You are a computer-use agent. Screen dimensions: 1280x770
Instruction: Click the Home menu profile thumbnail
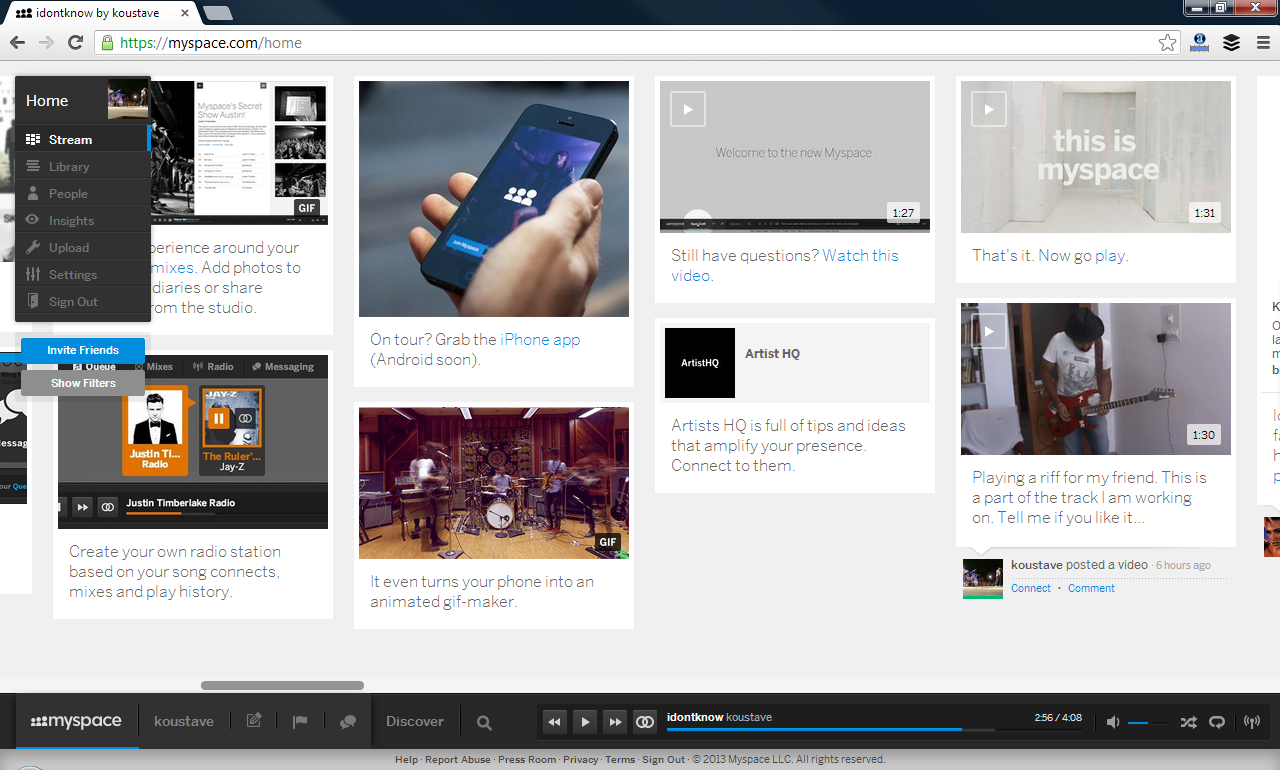pos(128,100)
